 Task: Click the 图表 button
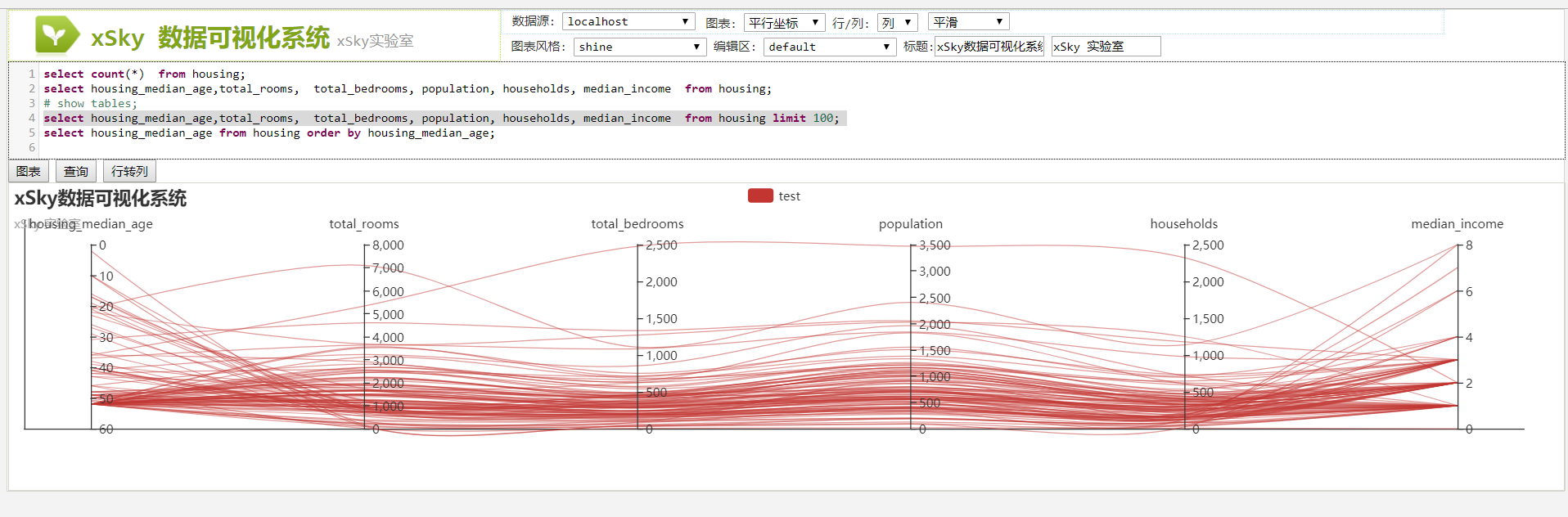29,171
